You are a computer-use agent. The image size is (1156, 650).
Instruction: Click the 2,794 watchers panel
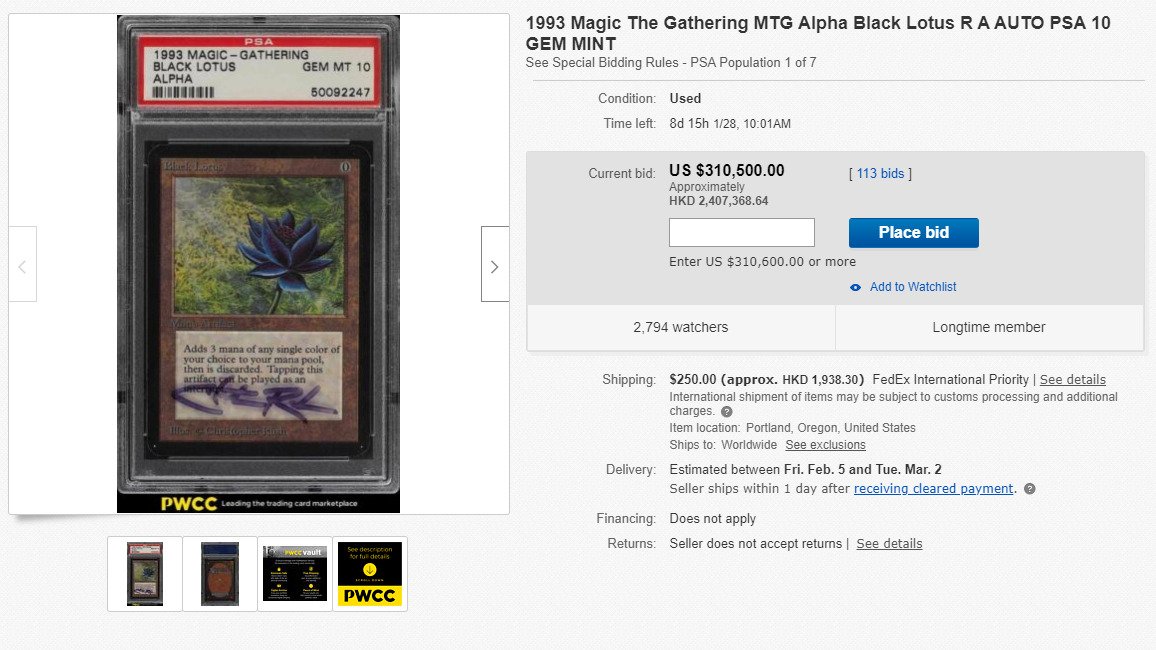(680, 327)
